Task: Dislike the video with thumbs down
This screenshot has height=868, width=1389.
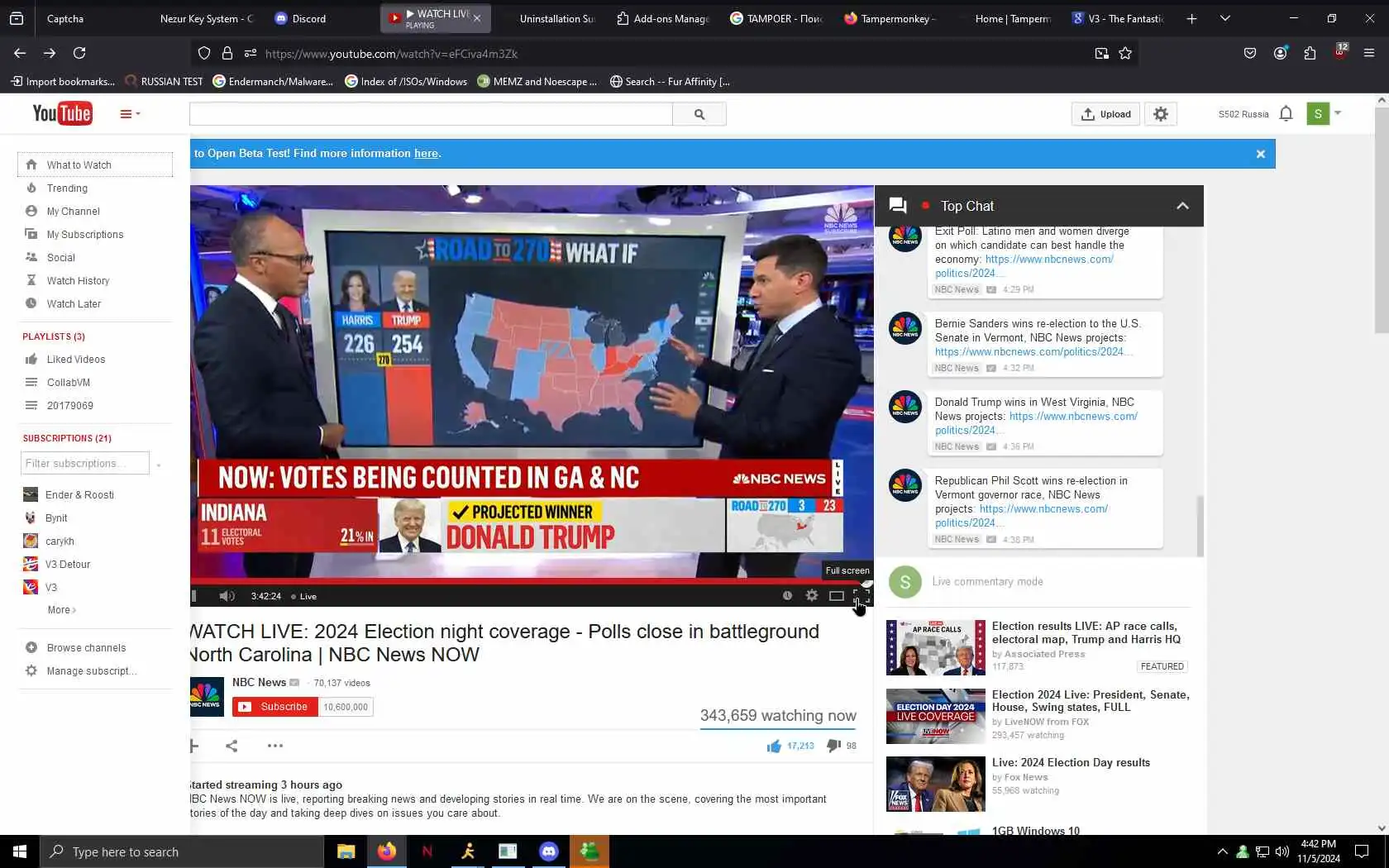Action: (x=833, y=746)
